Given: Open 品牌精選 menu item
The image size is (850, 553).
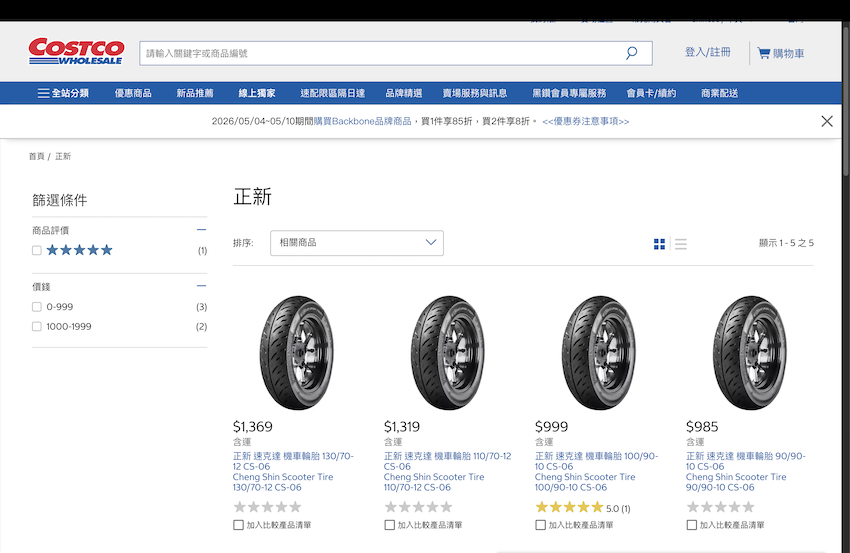Looking at the screenshot, I should [404, 93].
